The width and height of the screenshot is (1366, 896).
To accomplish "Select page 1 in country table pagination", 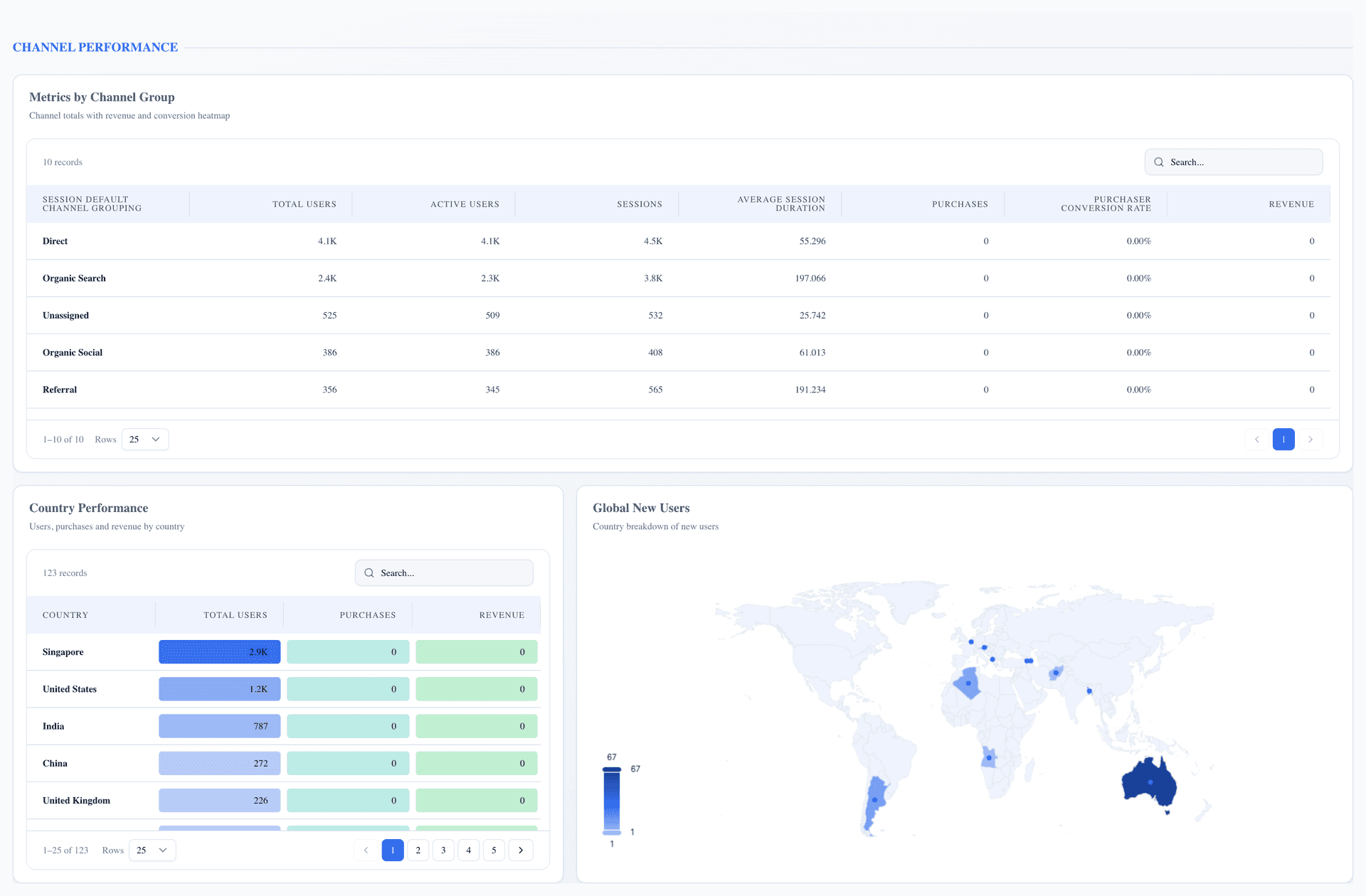I will click(393, 850).
